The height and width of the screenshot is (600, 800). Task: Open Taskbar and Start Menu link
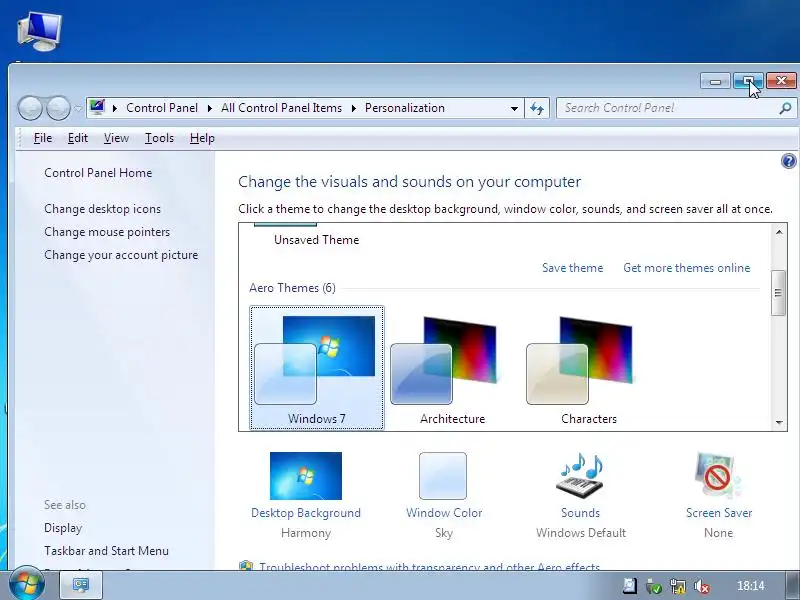click(106, 551)
